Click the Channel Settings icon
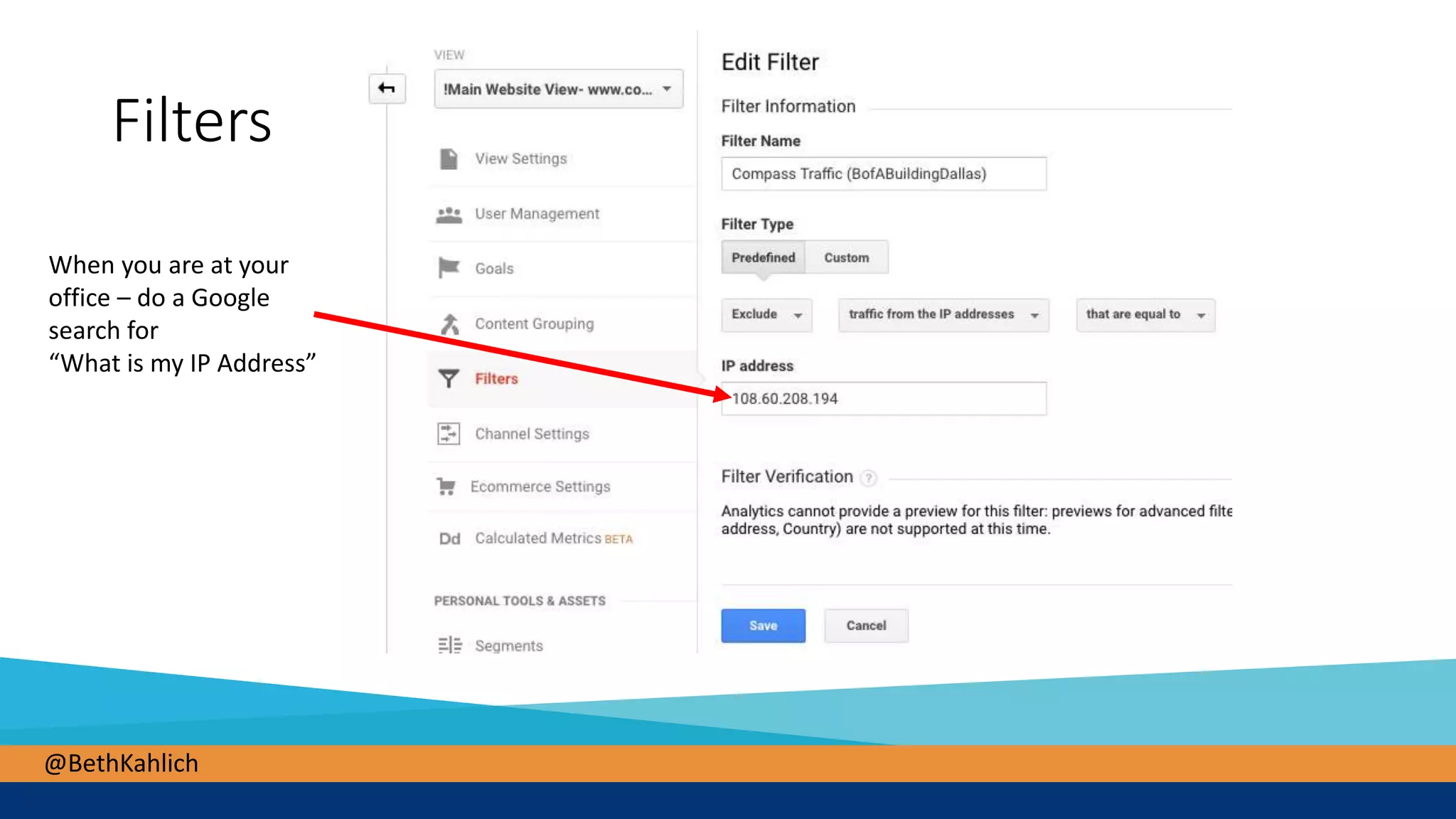The width and height of the screenshot is (1456, 819). 449,434
